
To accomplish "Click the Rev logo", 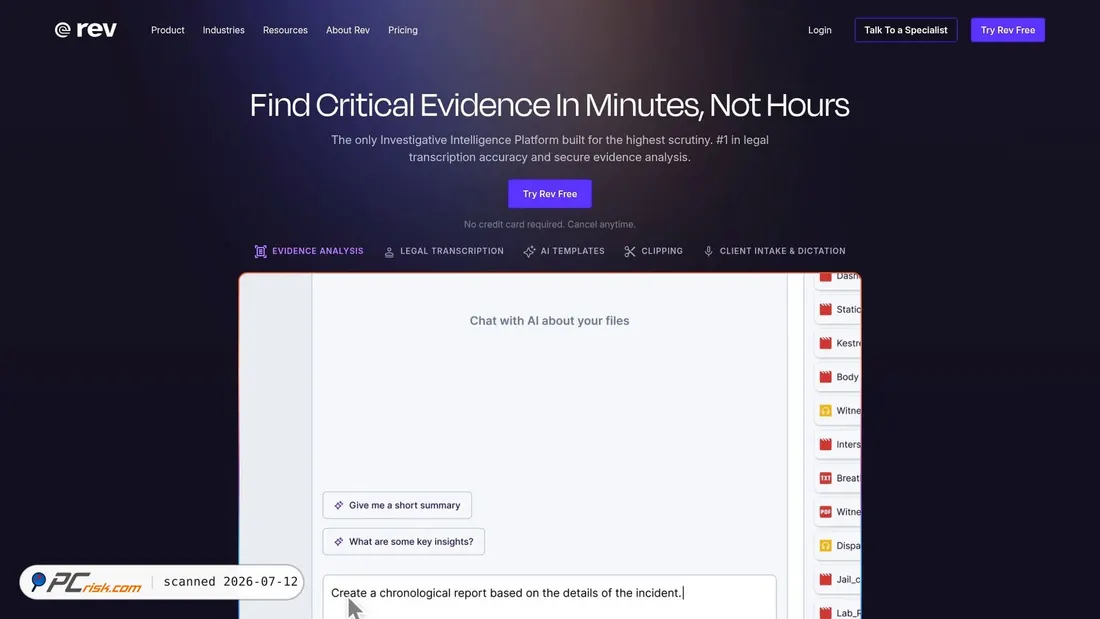I will pyautogui.click(x=86, y=29).
